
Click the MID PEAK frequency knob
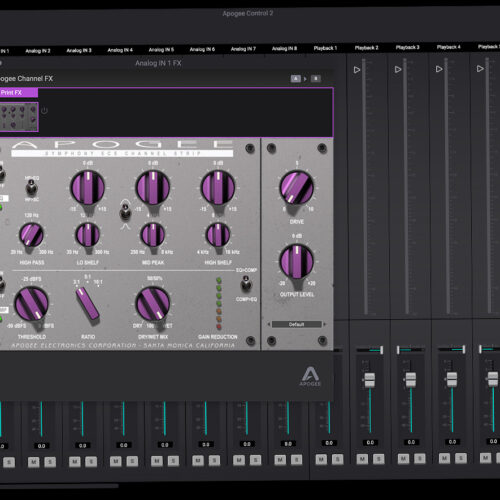point(153,235)
